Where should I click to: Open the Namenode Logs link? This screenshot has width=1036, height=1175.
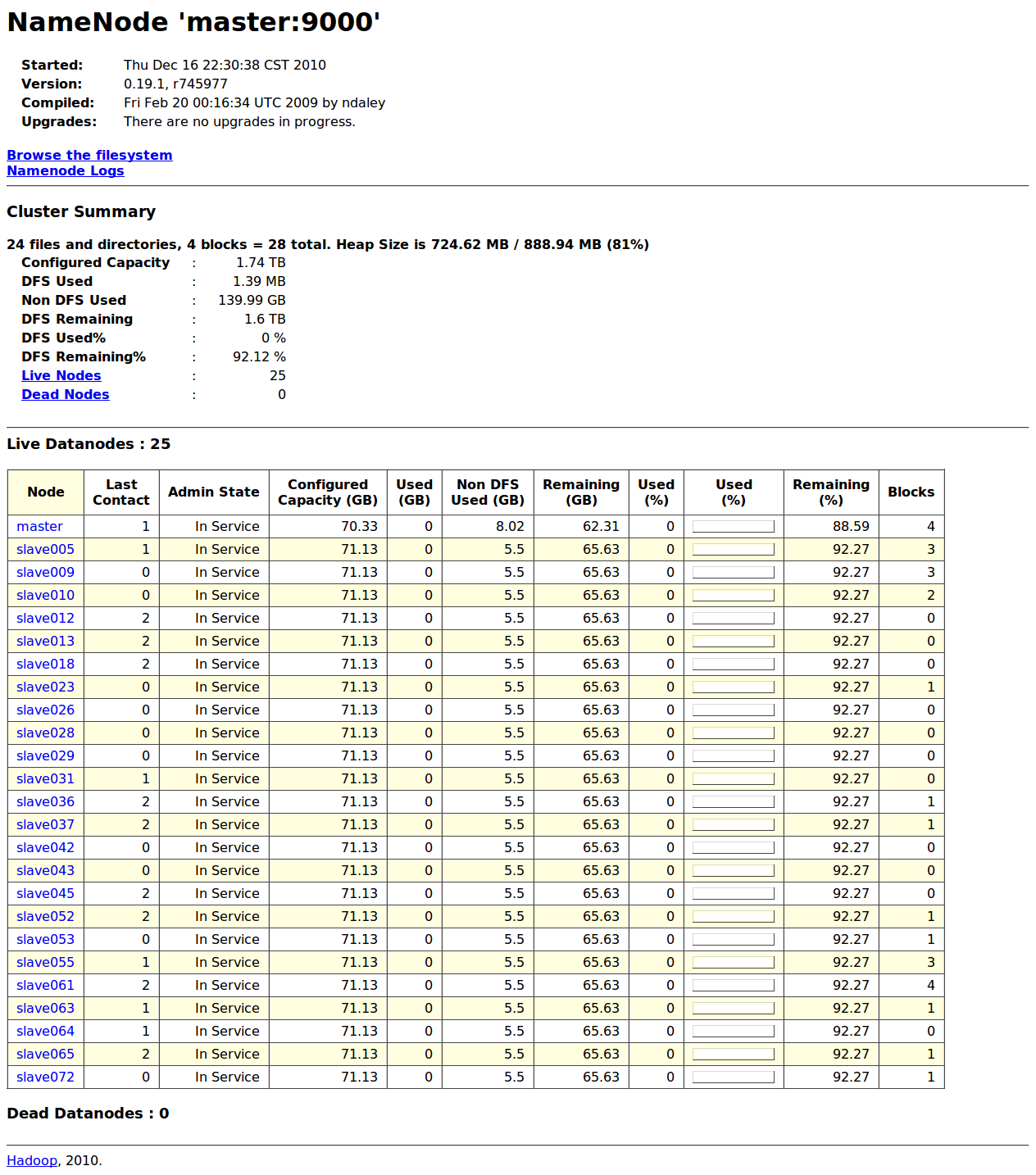pos(66,170)
